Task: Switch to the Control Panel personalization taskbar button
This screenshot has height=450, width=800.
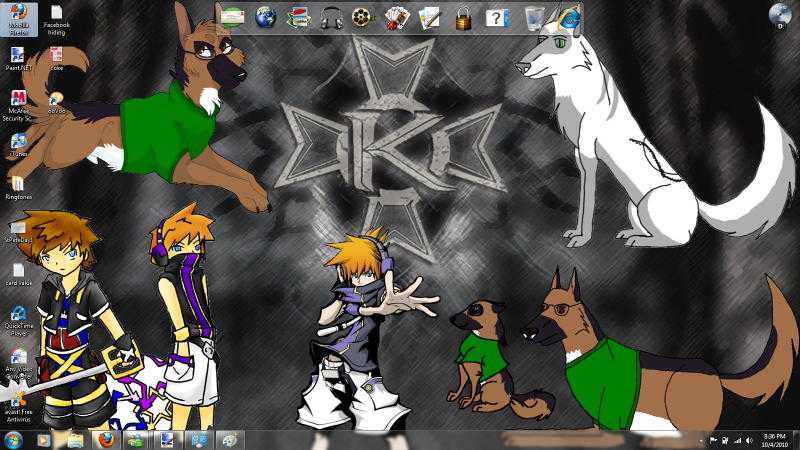Action: pyautogui.click(x=199, y=440)
